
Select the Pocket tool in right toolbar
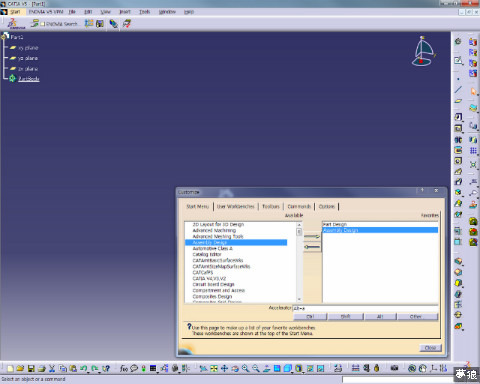tap(458, 128)
